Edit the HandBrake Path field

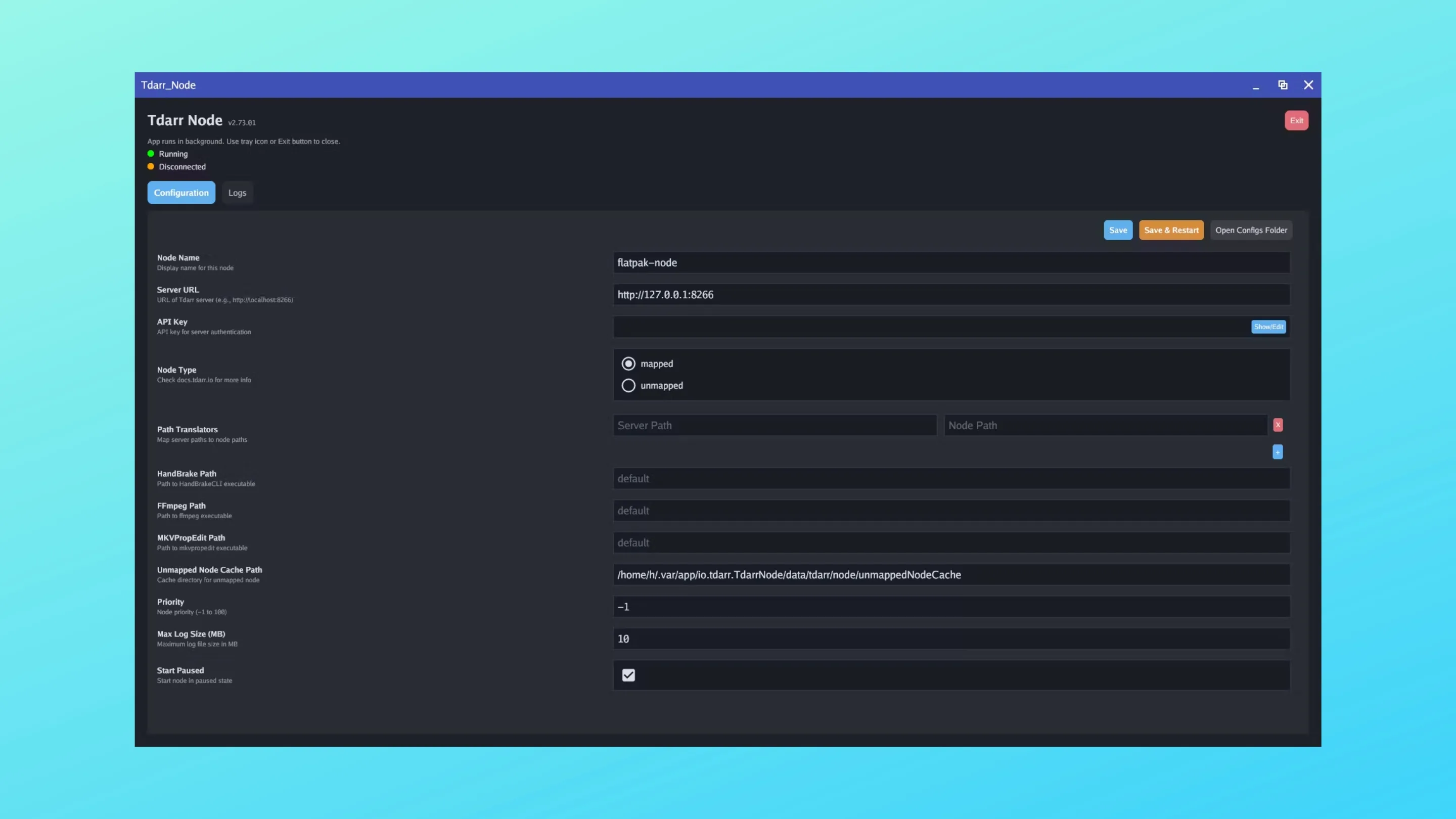coord(951,479)
